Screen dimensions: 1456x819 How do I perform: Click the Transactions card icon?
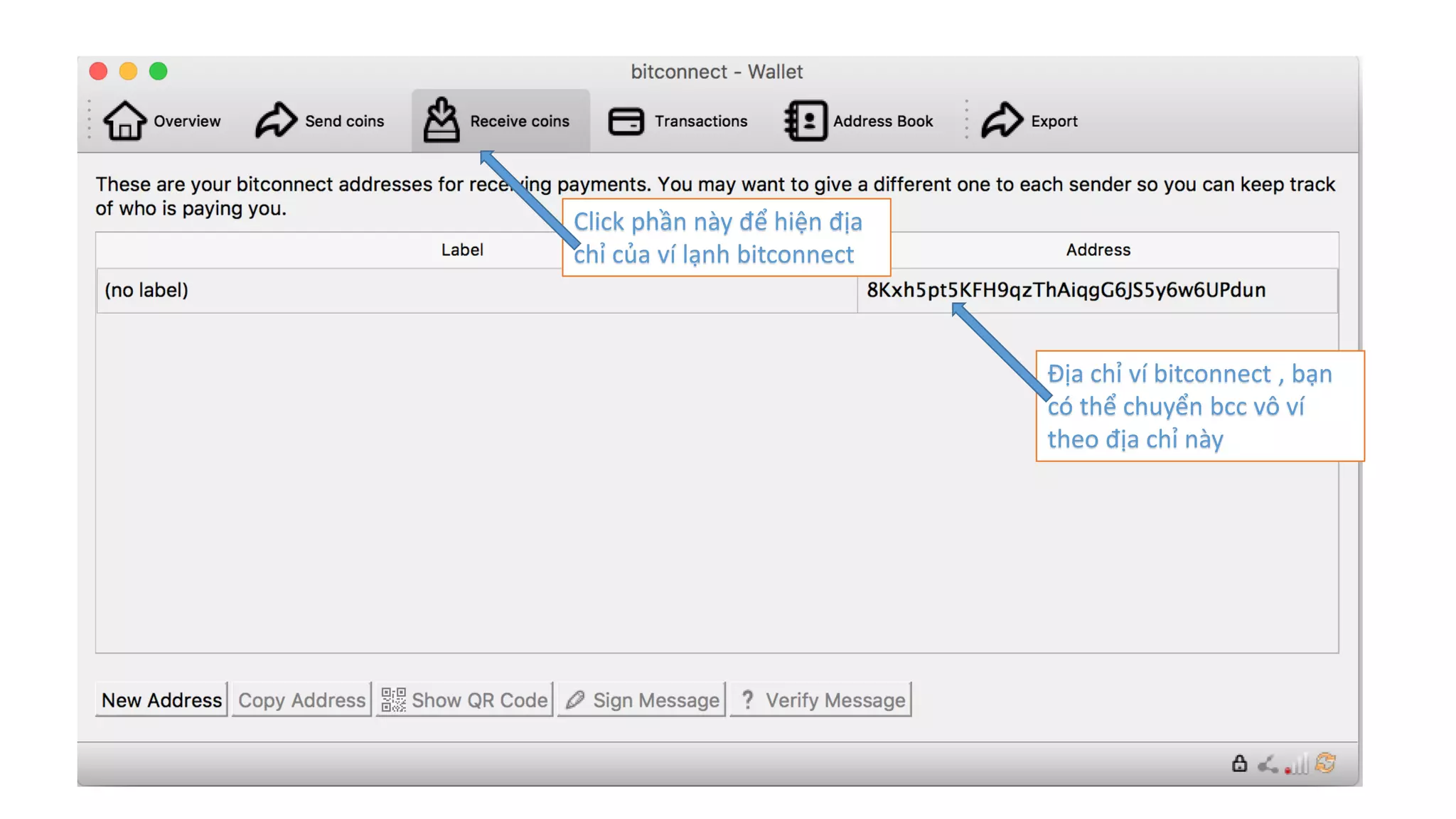point(626,121)
